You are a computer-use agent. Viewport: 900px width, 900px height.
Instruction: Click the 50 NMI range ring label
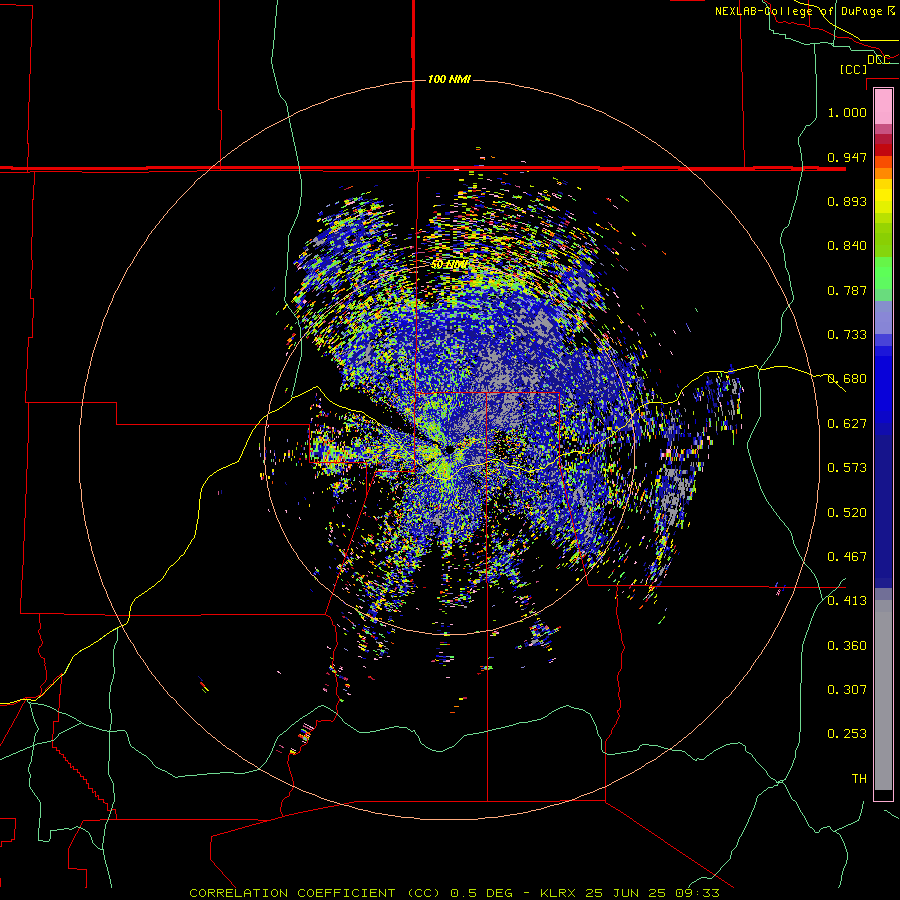pos(450,265)
